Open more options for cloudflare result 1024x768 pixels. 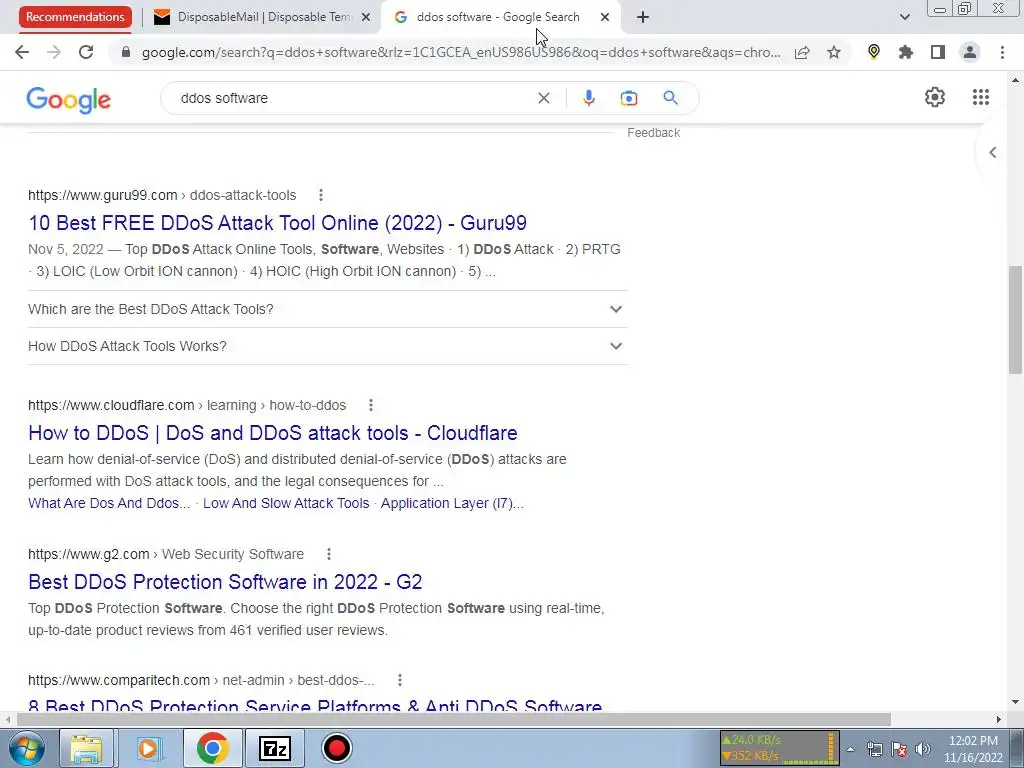pyautogui.click(x=371, y=406)
